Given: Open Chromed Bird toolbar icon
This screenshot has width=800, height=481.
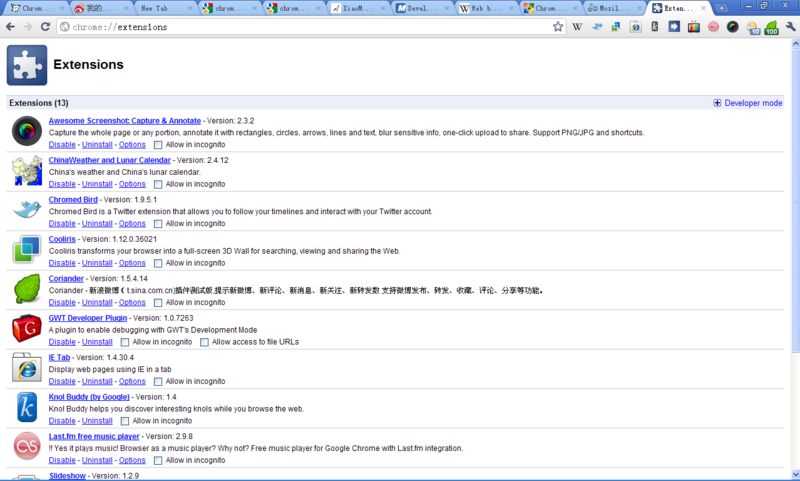Looking at the screenshot, I should pos(596,27).
